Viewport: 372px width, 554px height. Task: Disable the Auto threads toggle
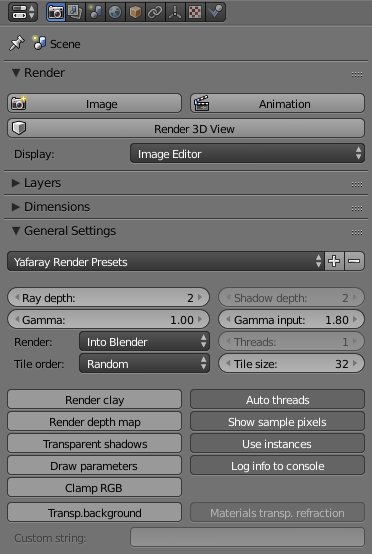point(277,400)
